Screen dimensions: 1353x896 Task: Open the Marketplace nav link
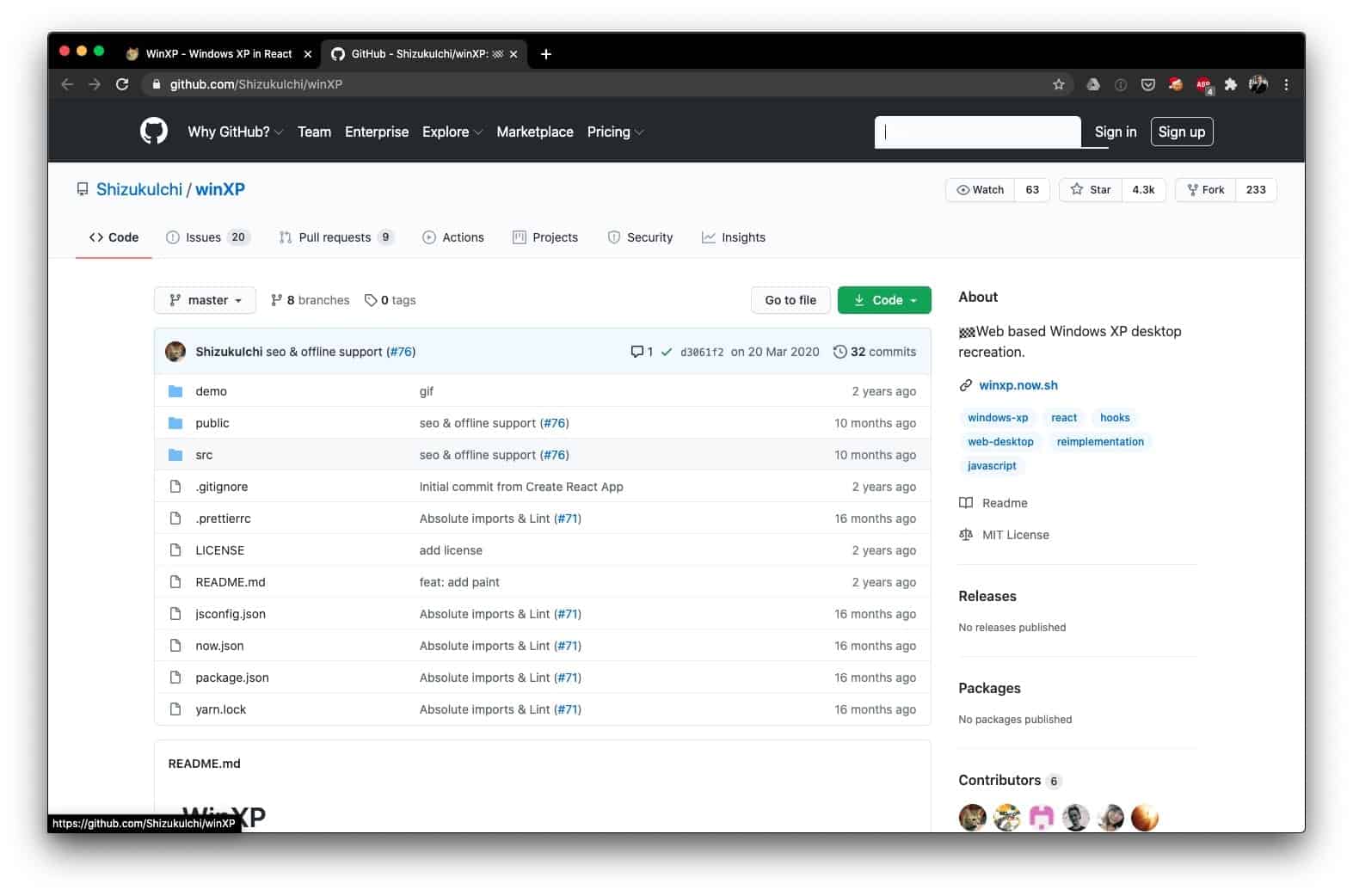click(x=535, y=132)
